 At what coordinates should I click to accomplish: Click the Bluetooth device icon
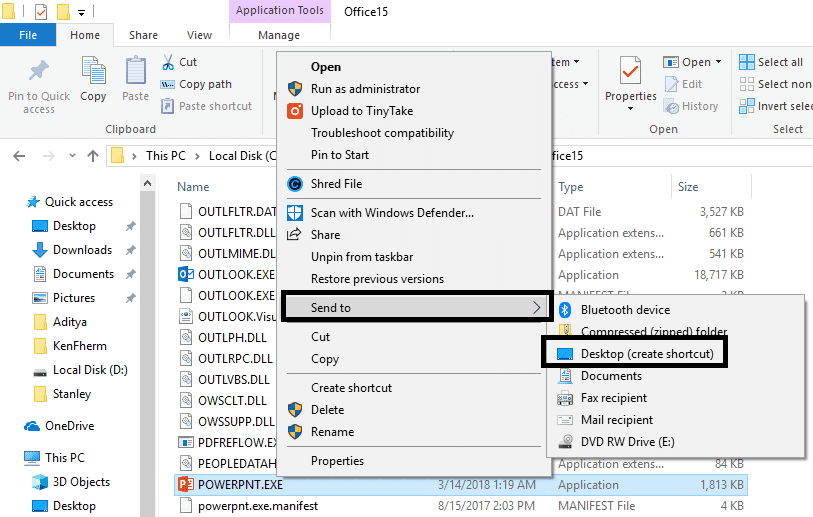click(565, 310)
